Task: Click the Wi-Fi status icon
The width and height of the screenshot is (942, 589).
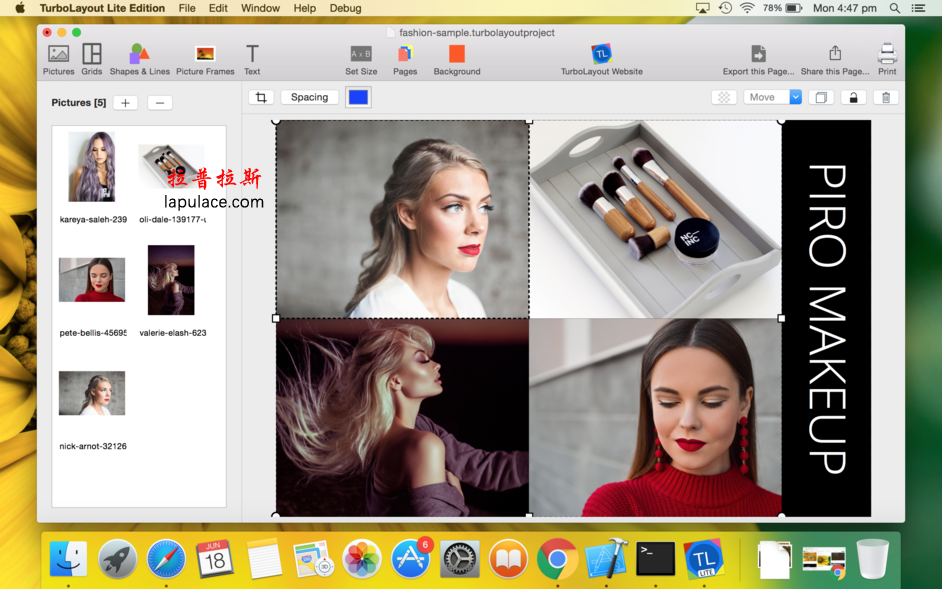Action: coord(747,8)
